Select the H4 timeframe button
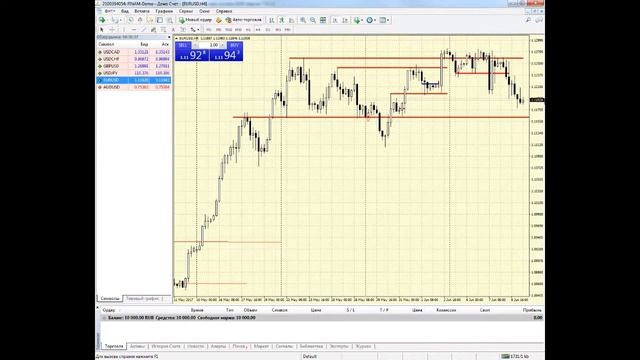The height and width of the screenshot is (360, 640). point(258,30)
